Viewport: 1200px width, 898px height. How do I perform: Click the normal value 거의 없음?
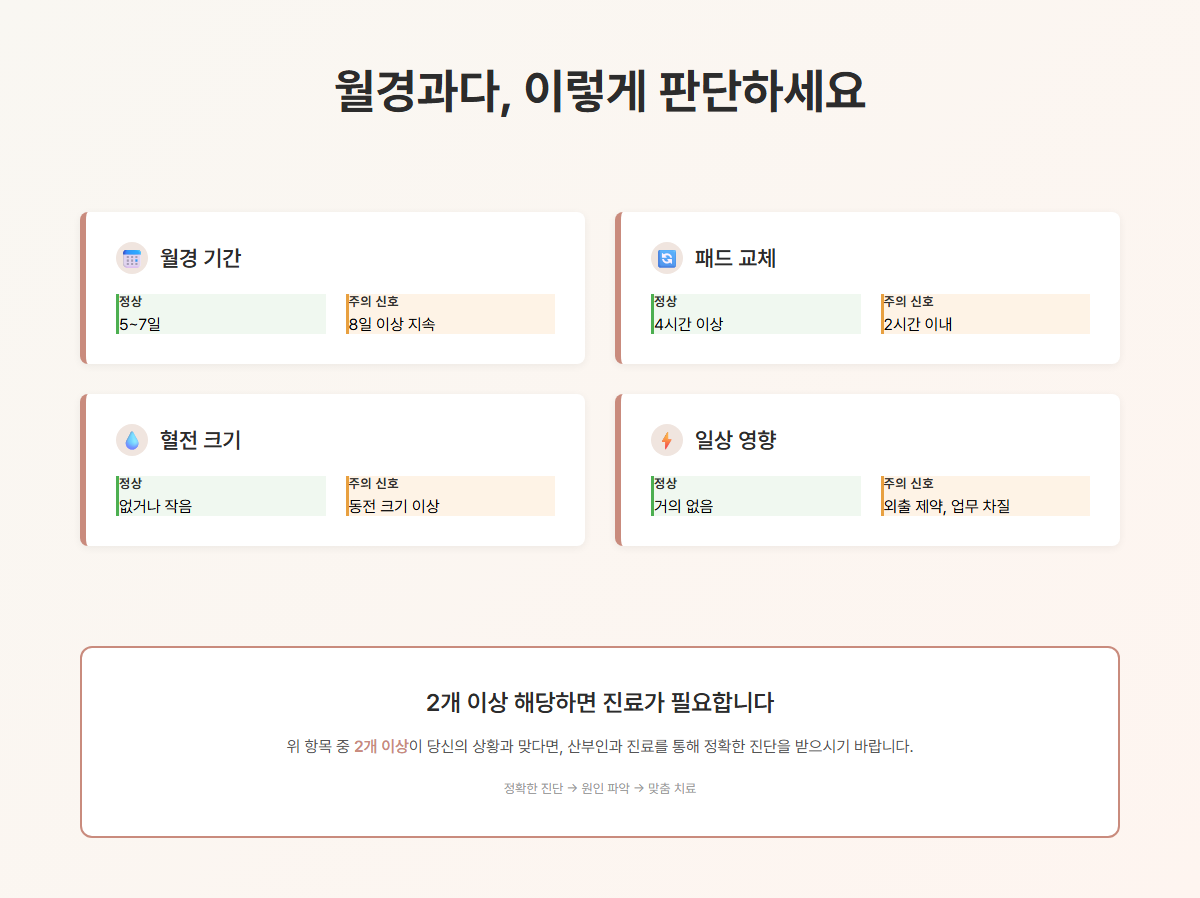[x=684, y=506]
